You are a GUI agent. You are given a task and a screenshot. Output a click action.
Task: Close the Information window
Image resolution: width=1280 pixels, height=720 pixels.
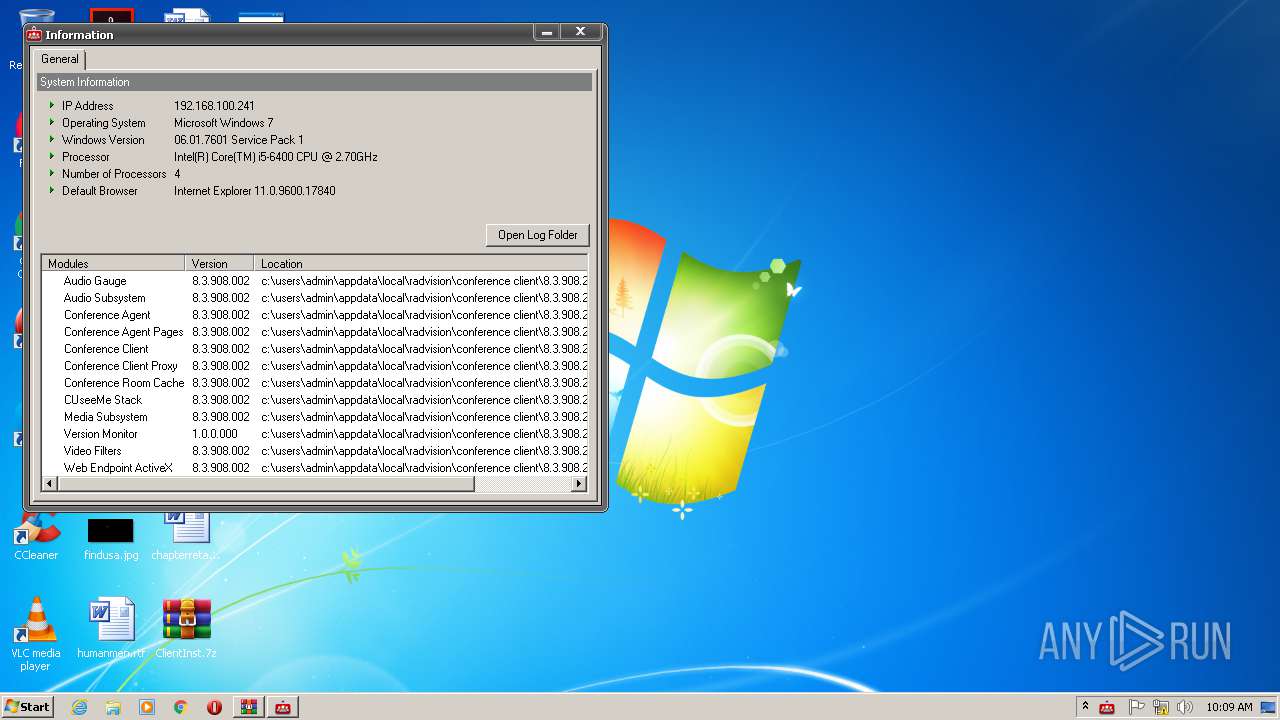580,33
